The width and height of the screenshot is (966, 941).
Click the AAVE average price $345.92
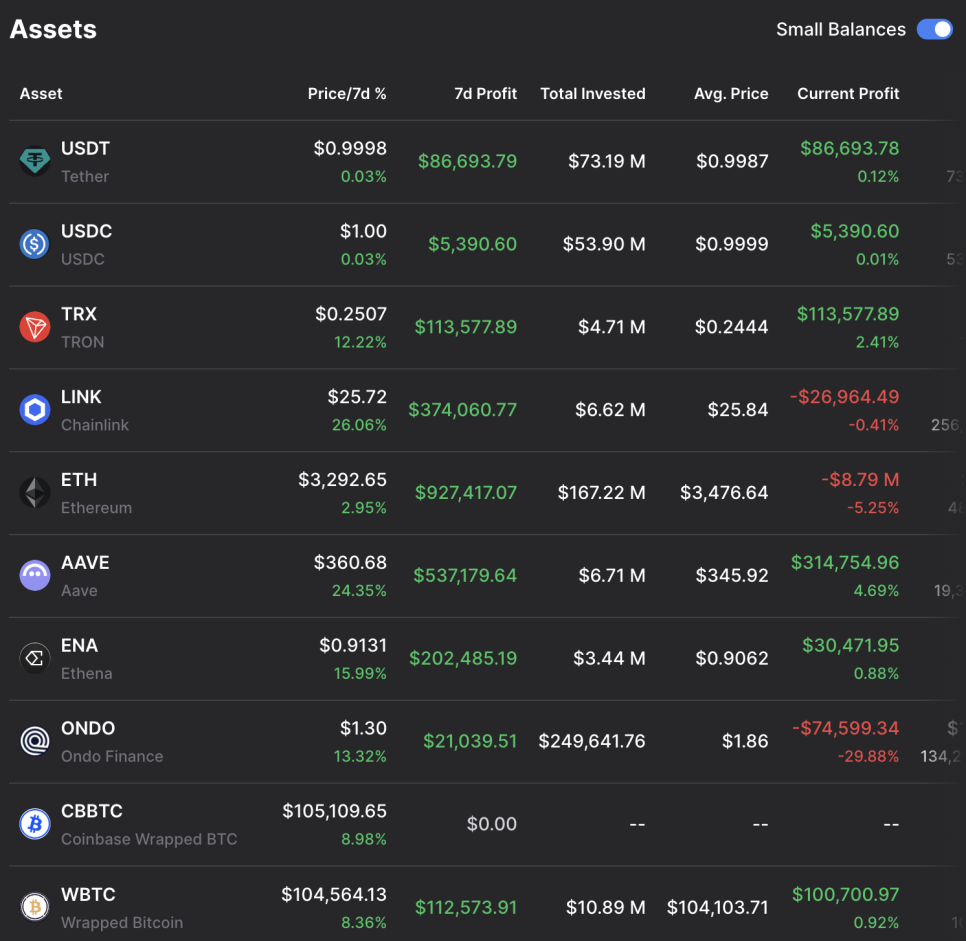(x=732, y=576)
